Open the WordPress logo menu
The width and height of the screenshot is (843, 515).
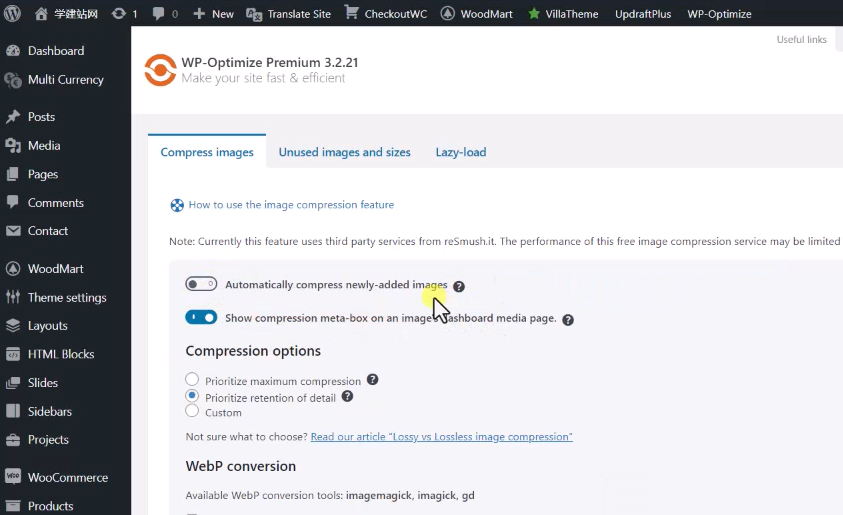point(12,13)
